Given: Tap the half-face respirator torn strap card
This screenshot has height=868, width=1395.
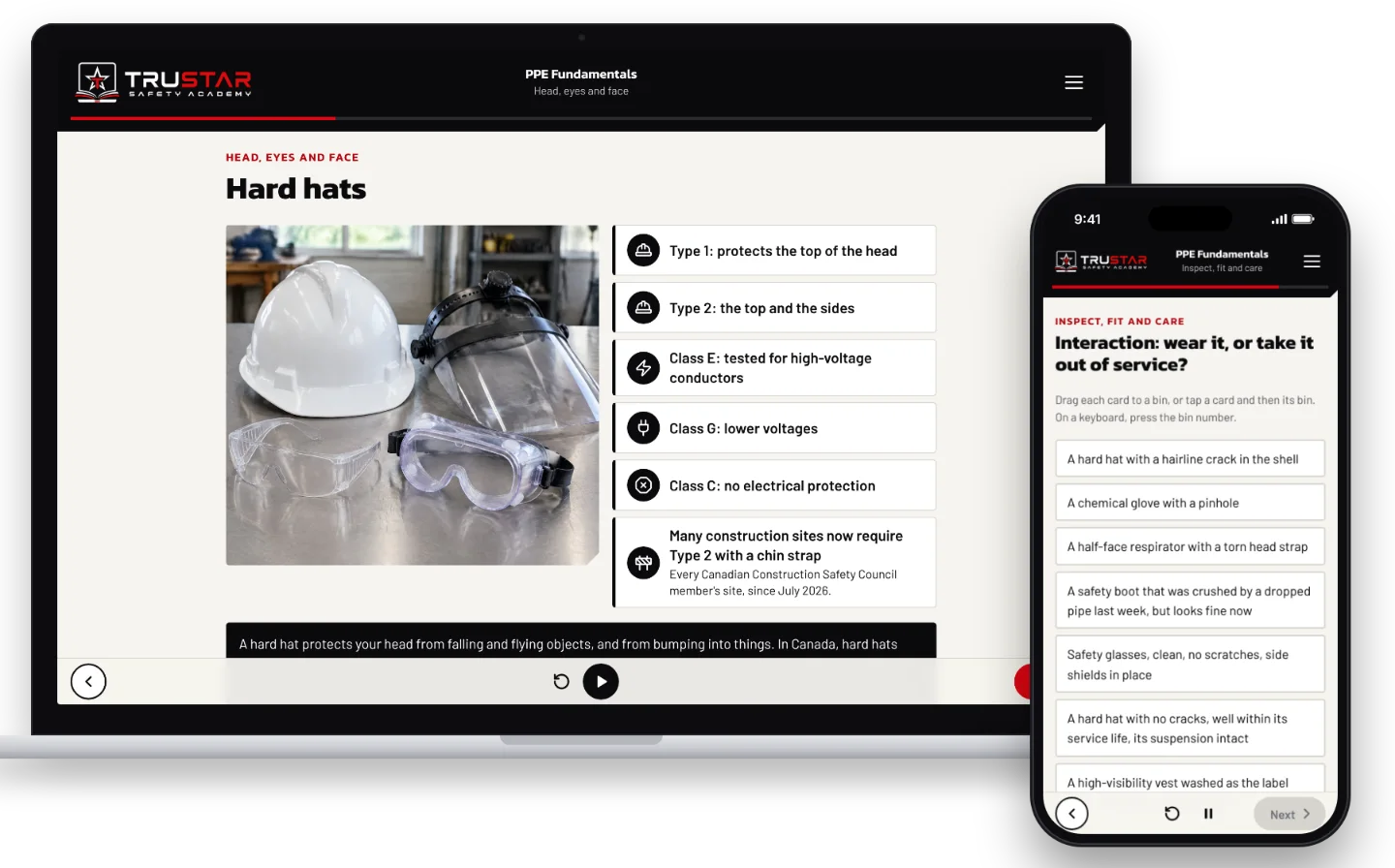Looking at the screenshot, I should (x=1190, y=546).
